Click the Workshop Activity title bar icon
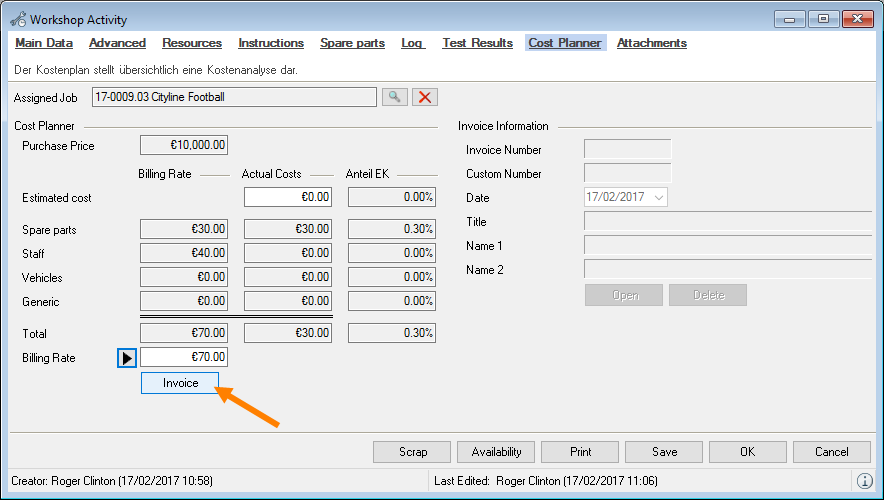Screen dimensions: 884x500 [x=17, y=19]
